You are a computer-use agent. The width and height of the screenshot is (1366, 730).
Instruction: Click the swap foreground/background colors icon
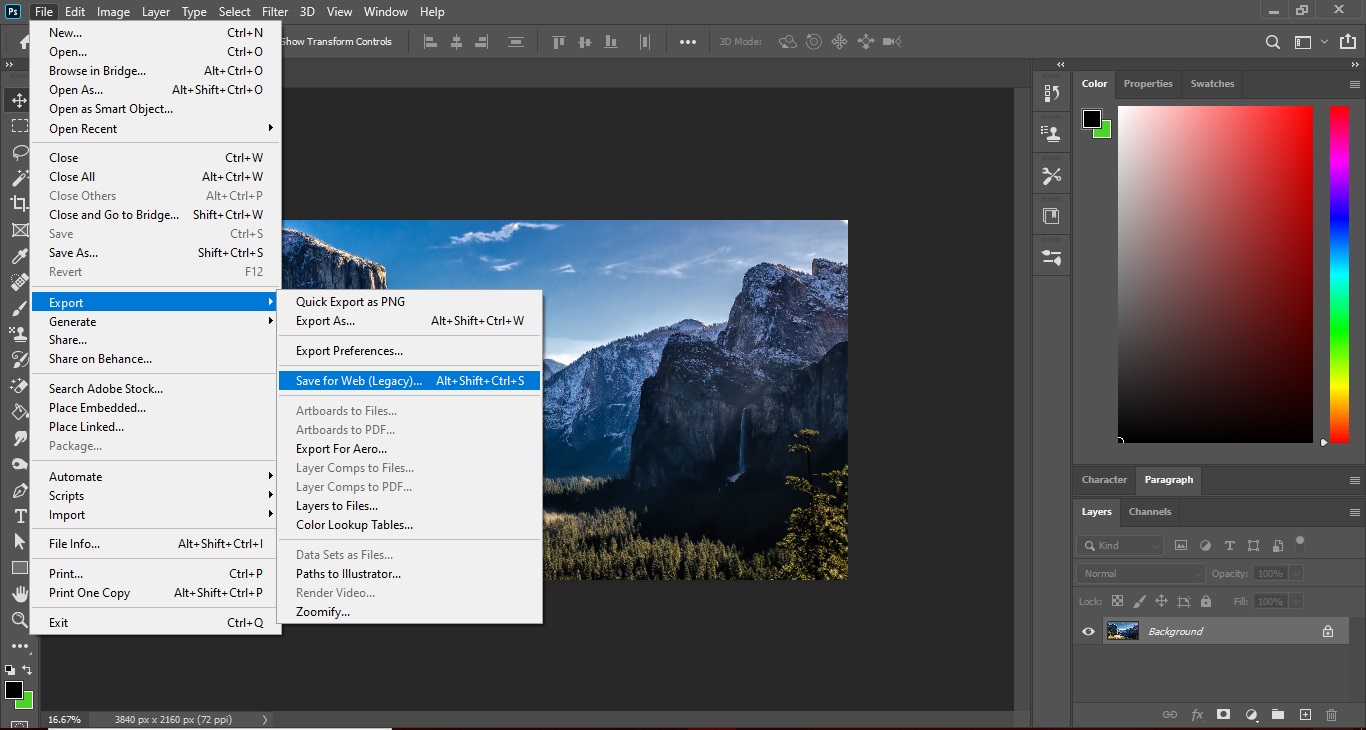tap(27, 670)
